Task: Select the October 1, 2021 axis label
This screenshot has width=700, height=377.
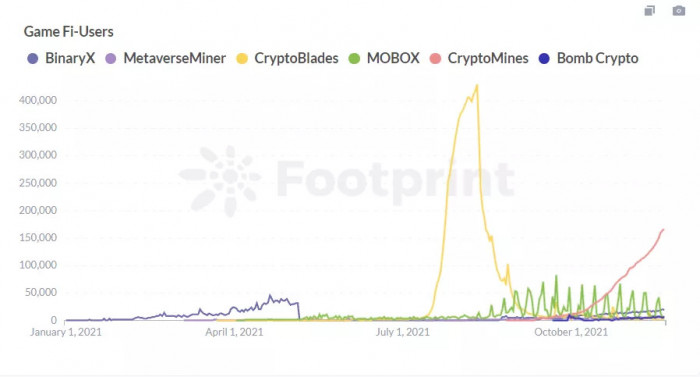Action: 571,332
